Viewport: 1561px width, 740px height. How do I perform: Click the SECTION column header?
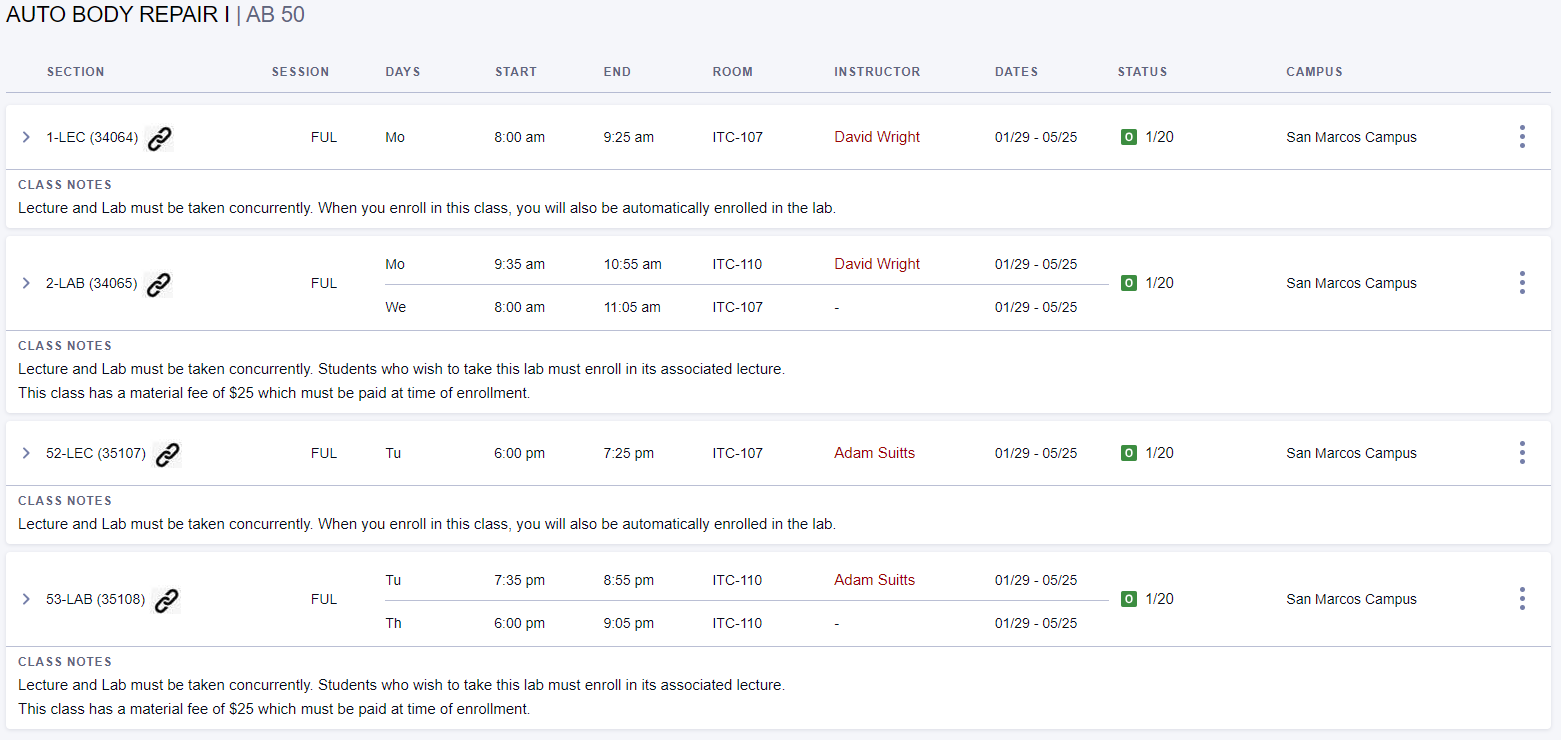coord(75,72)
